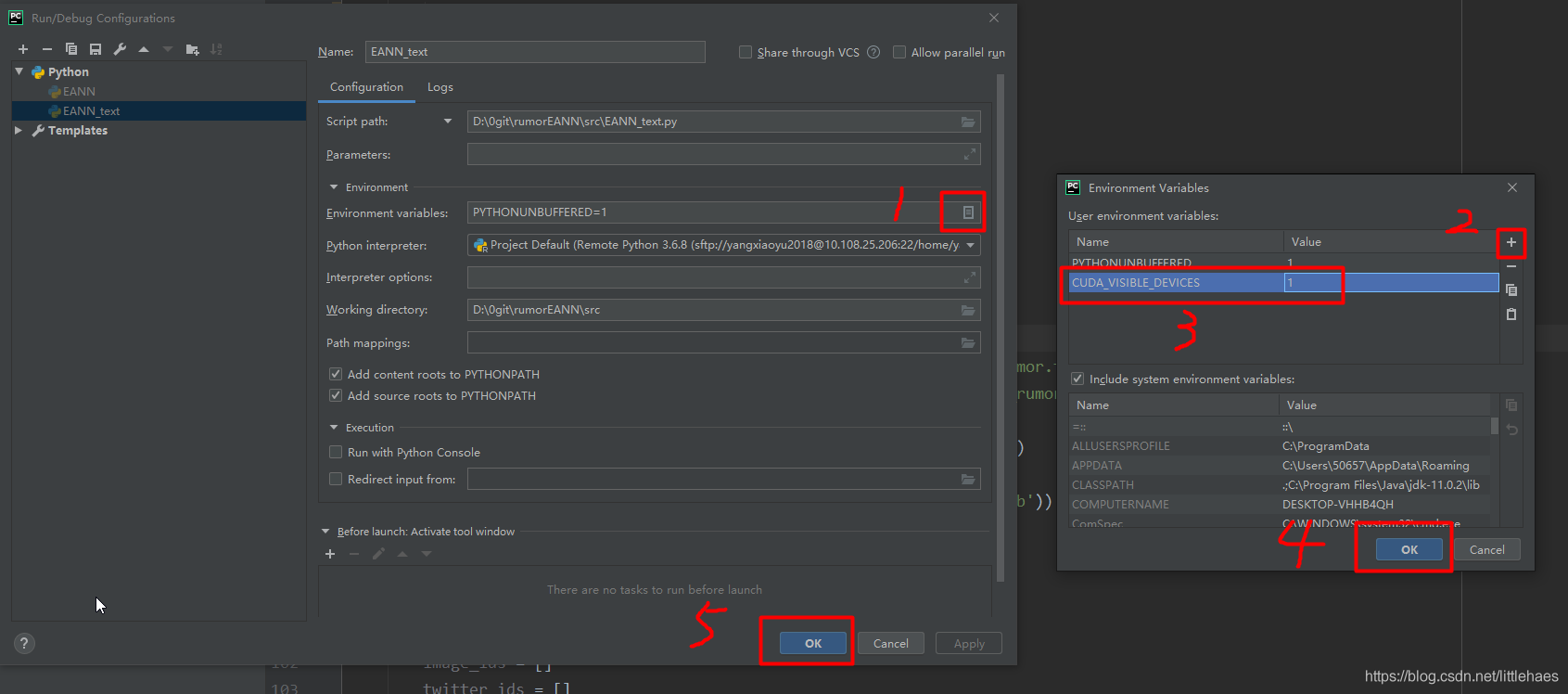Screen dimensions: 1568x694
Task: Browse path mappings folder icon
Action: tap(968, 343)
